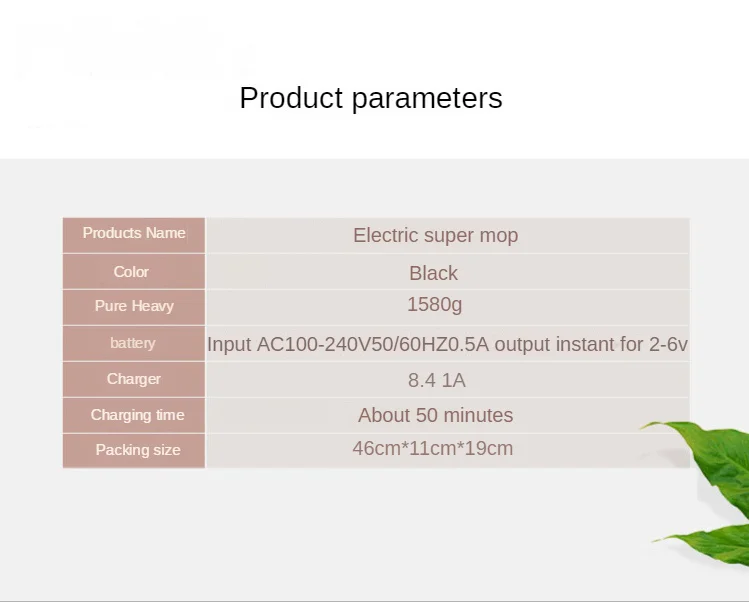Select the 46cm*11cm*19cm dimensions value
749x602 pixels.
(x=432, y=448)
